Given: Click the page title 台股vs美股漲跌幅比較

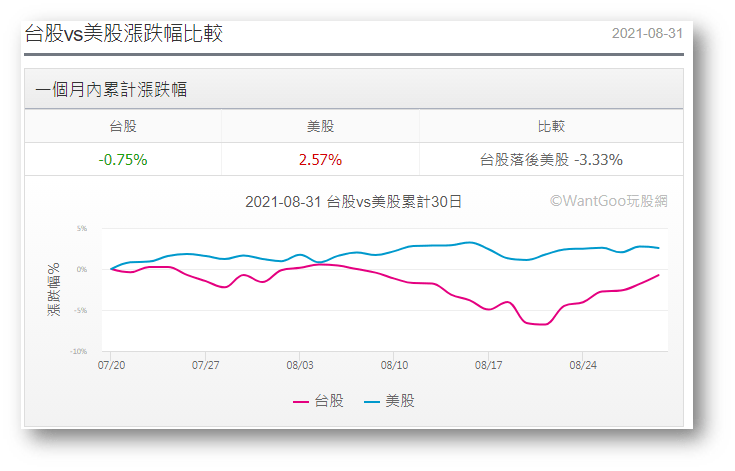Looking at the screenshot, I should pyautogui.click(x=123, y=34).
